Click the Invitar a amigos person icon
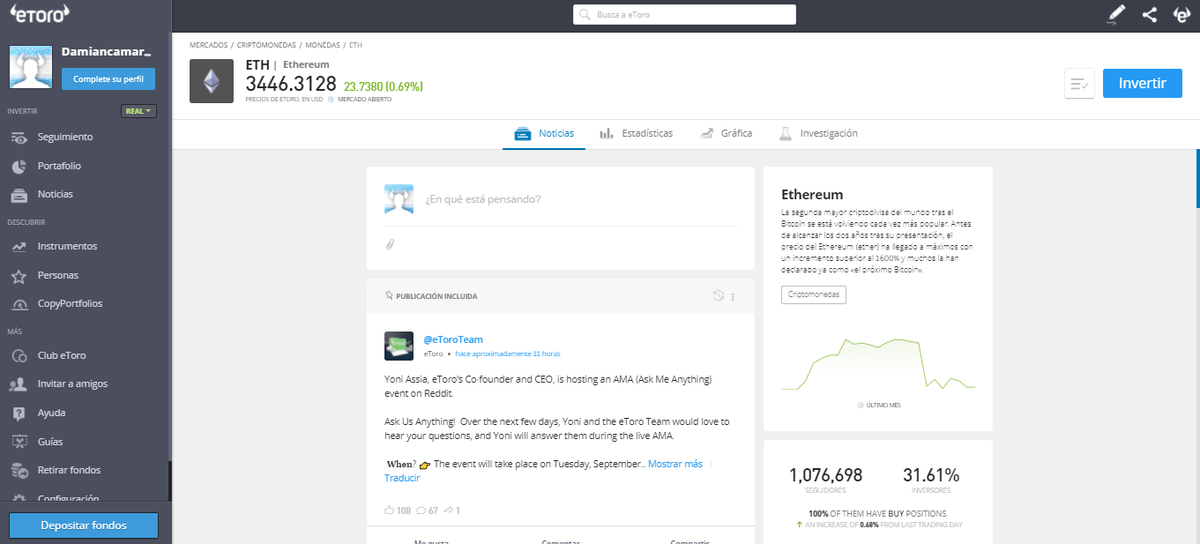 (x=18, y=384)
